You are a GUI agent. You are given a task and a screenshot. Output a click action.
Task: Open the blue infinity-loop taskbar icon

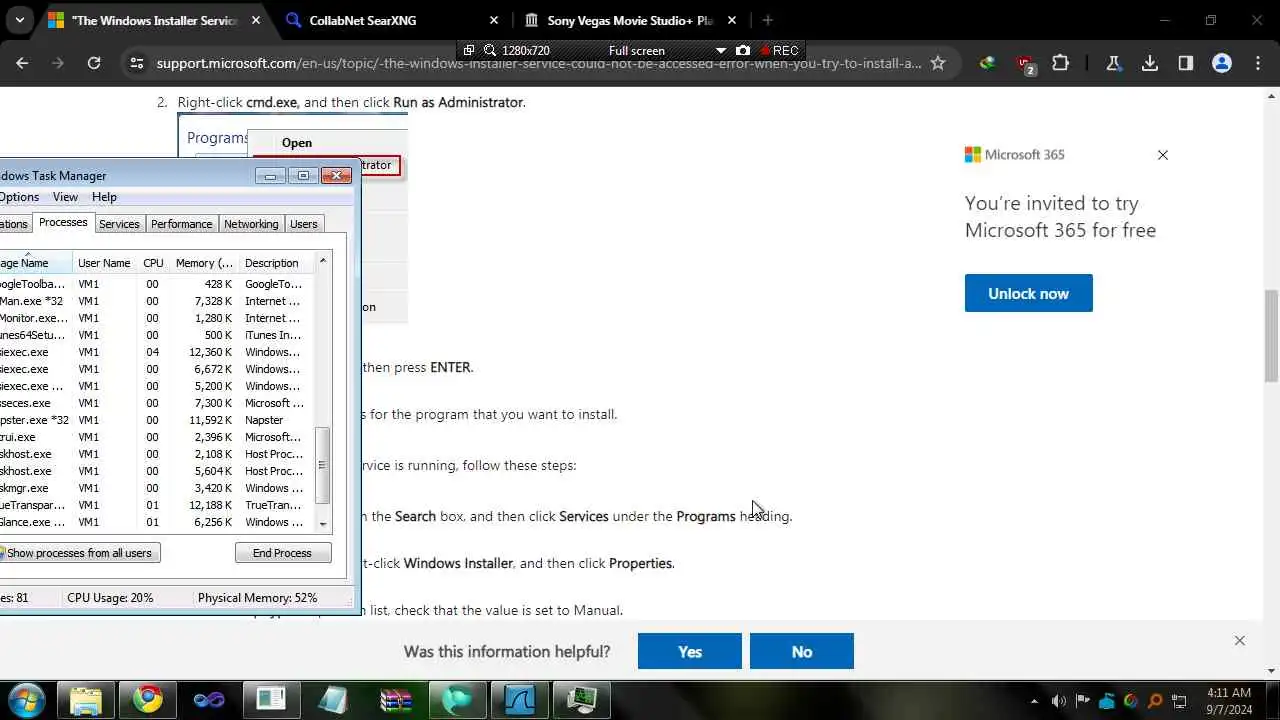point(210,699)
